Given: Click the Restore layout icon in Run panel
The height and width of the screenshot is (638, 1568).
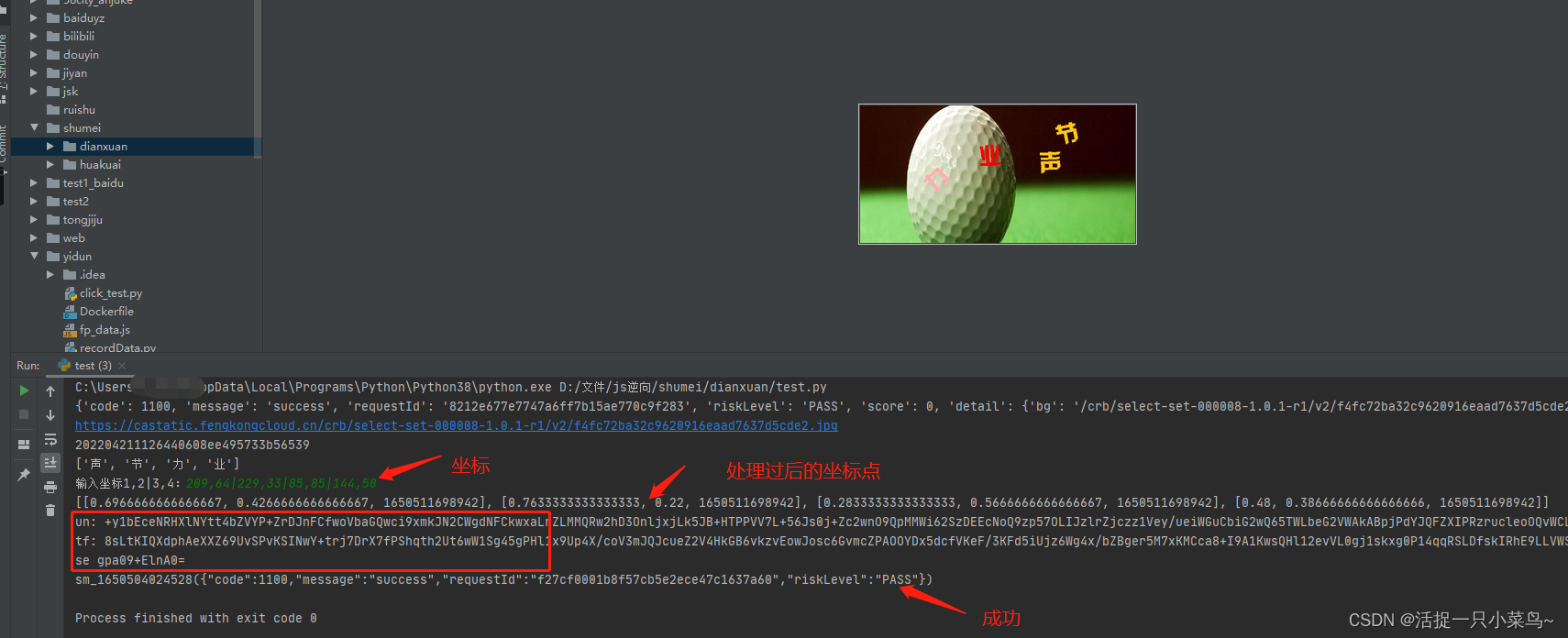Looking at the screenshot, I should [24, 445].
